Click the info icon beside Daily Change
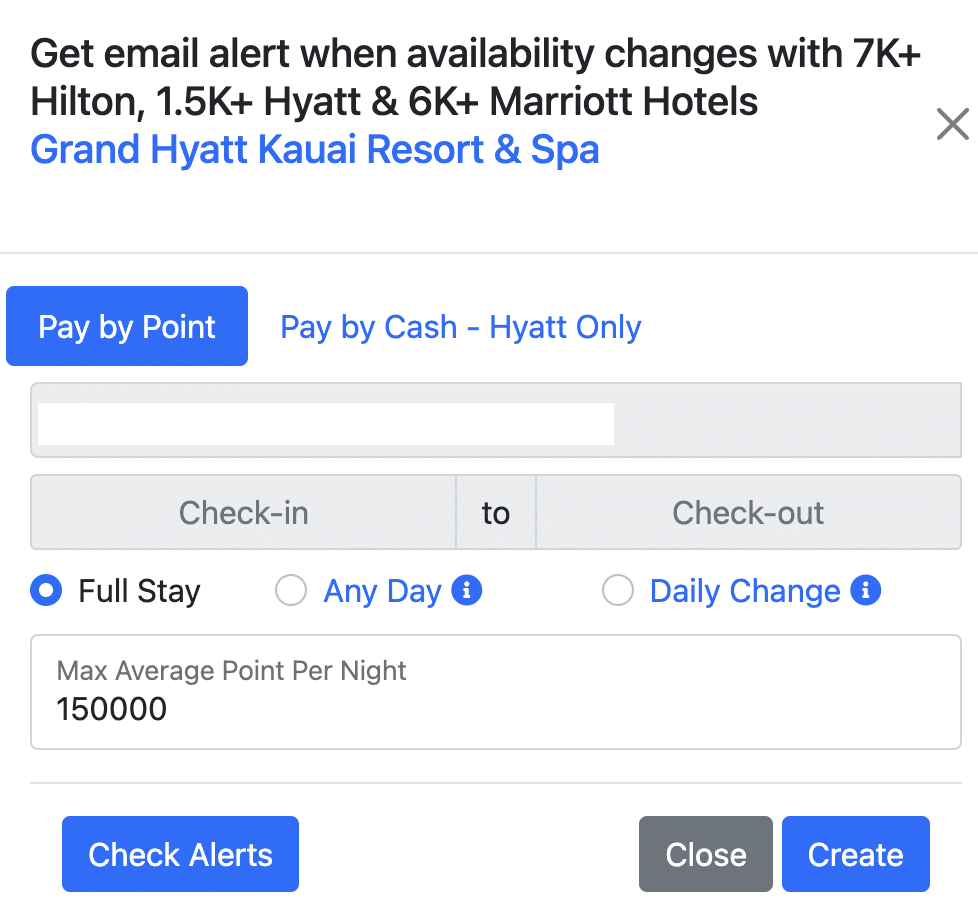This screenshot has width=978, height=906. (x=865, y=591)
